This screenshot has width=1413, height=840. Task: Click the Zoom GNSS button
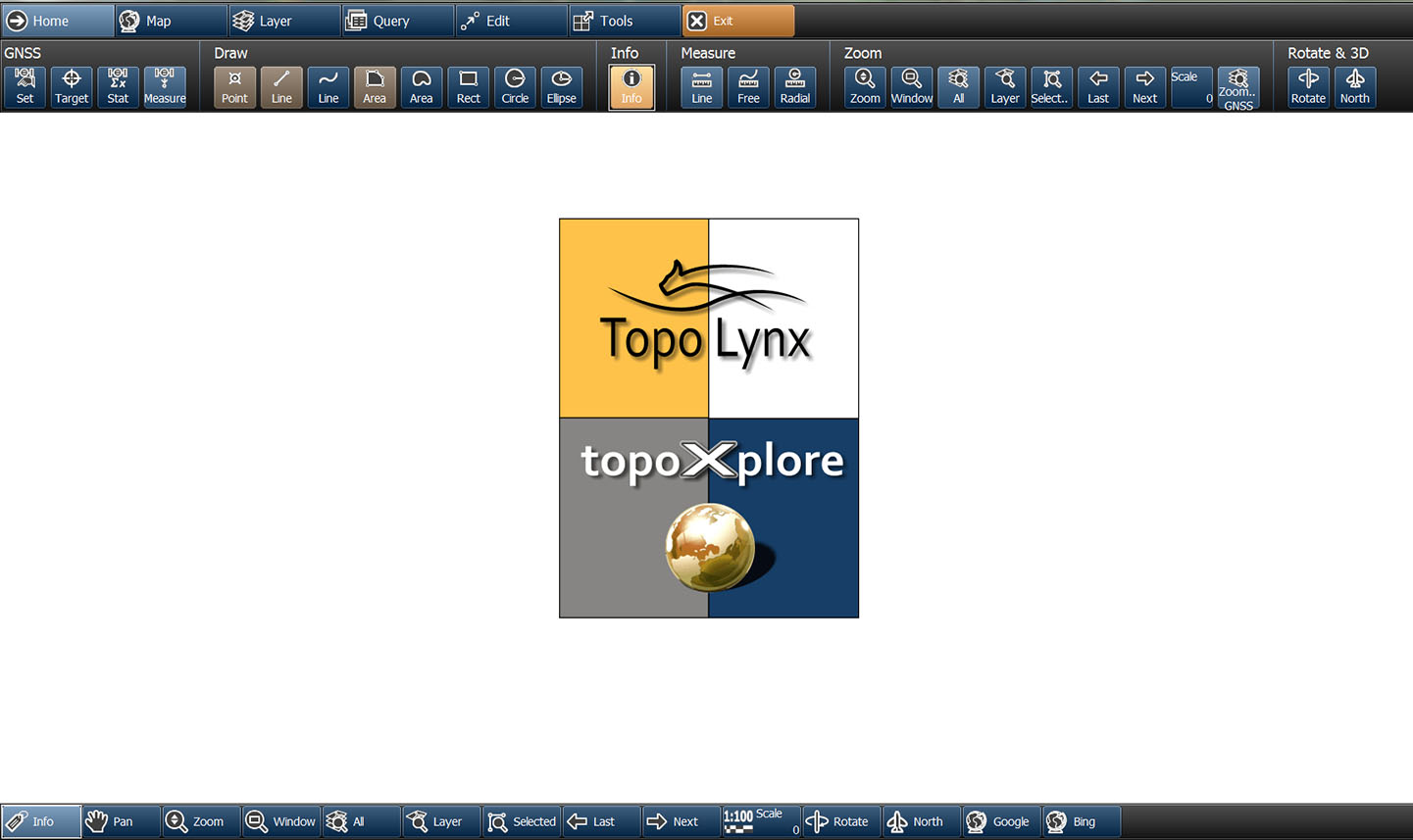(1237, 87)
